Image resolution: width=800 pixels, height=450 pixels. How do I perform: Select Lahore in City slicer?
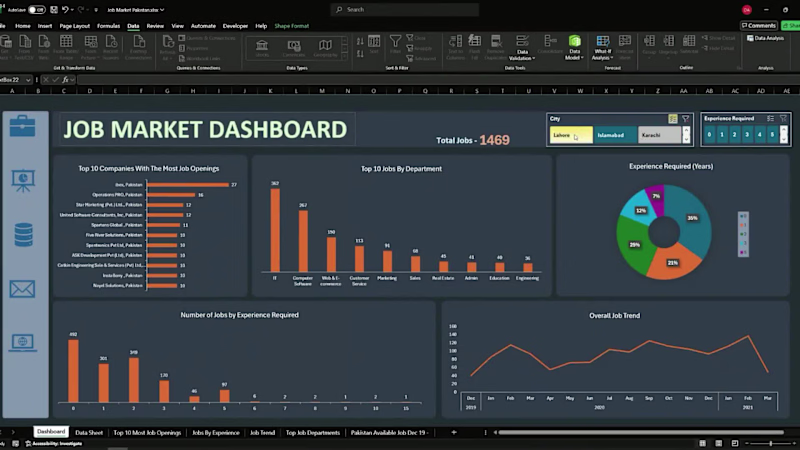pos(571,135)
